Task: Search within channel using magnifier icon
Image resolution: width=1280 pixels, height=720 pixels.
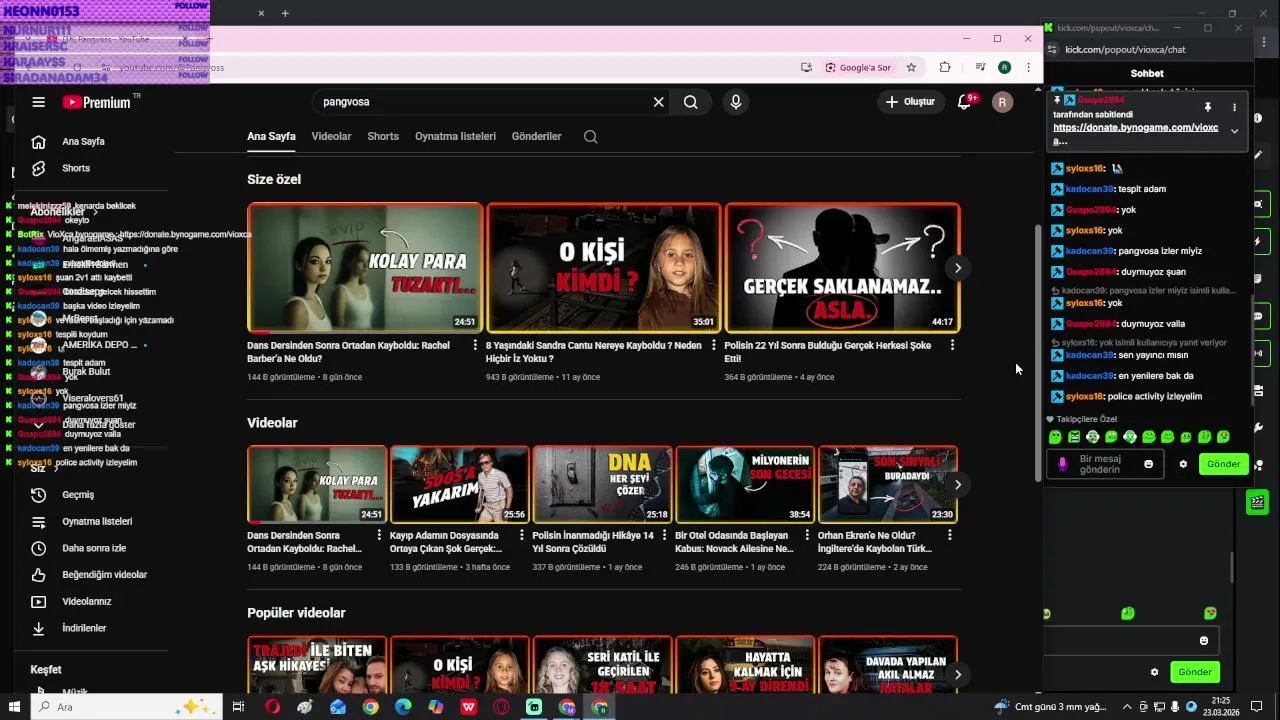Action: click(590, 137)
